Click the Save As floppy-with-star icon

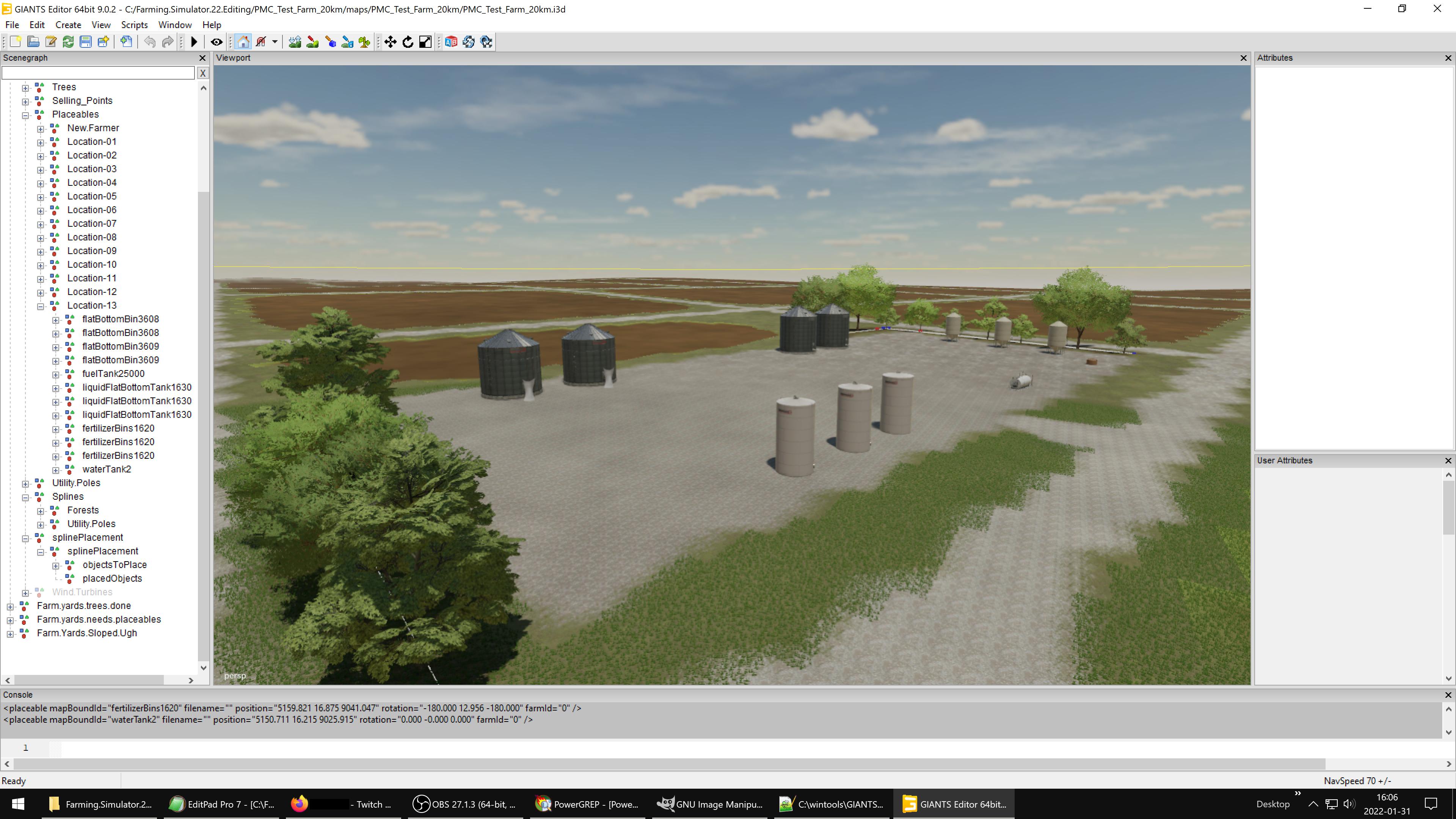pos(103,42)
